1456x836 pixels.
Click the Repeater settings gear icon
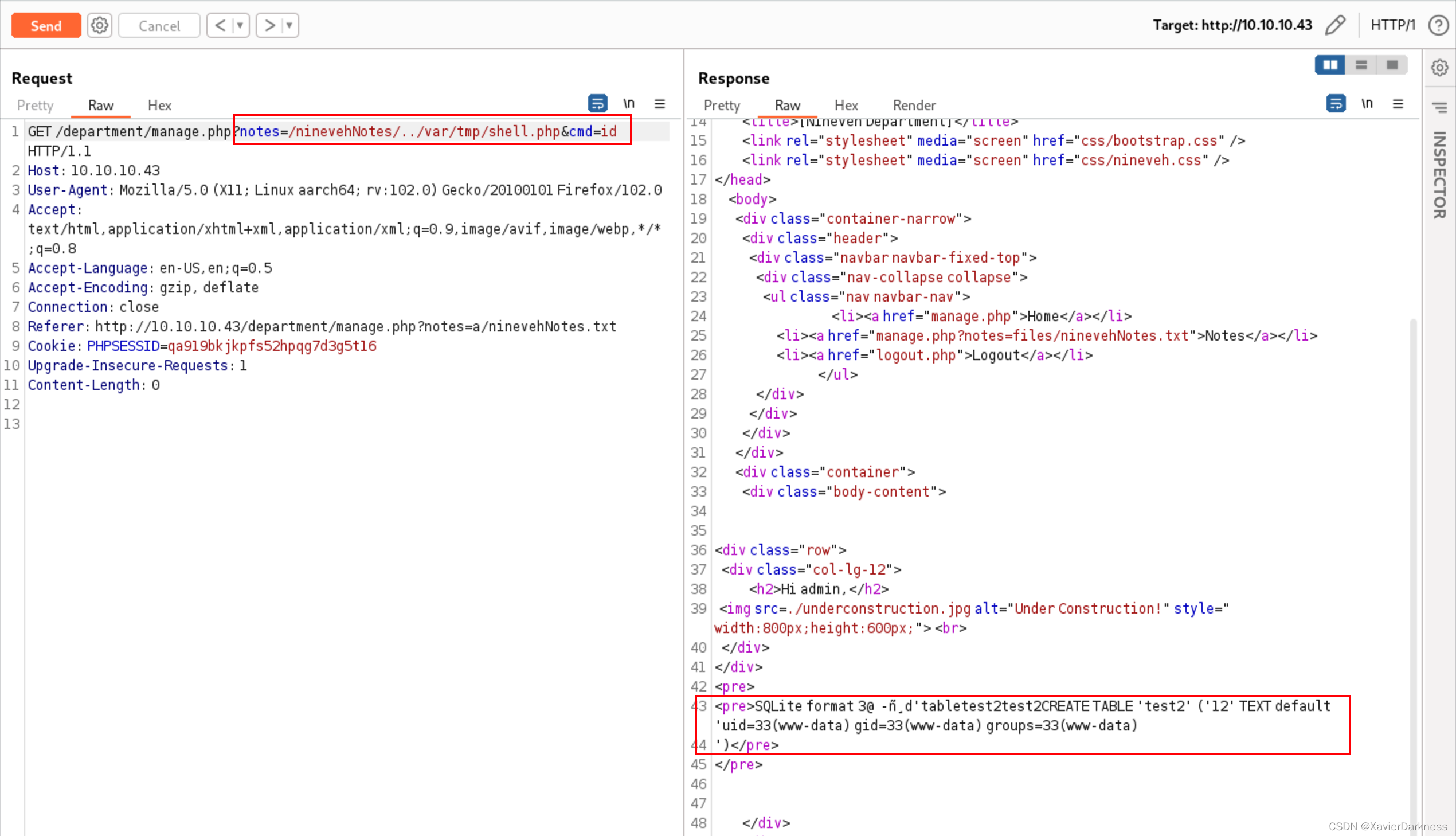[x=99, y=25]
